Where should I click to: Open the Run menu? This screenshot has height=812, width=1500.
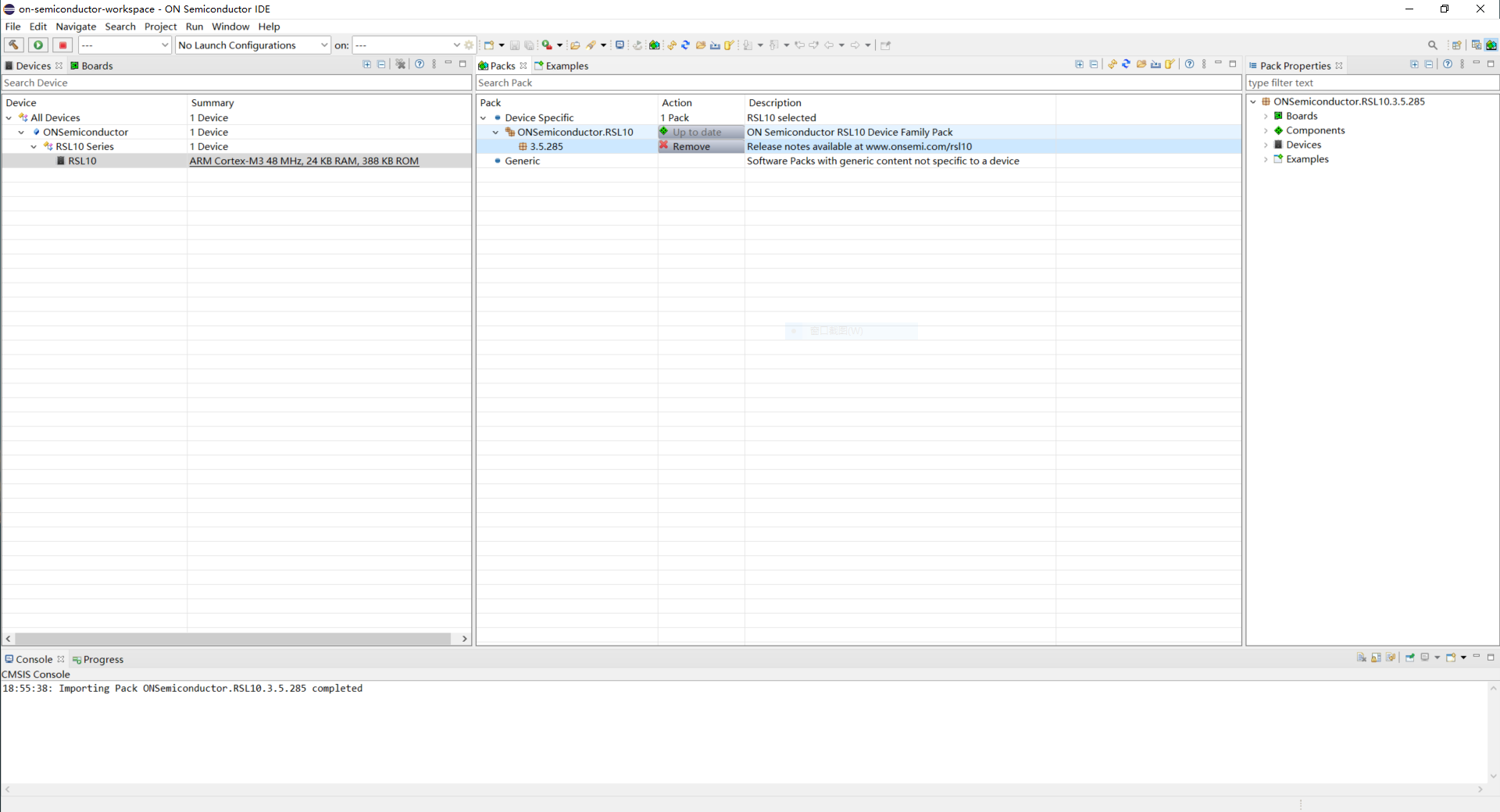194,27
